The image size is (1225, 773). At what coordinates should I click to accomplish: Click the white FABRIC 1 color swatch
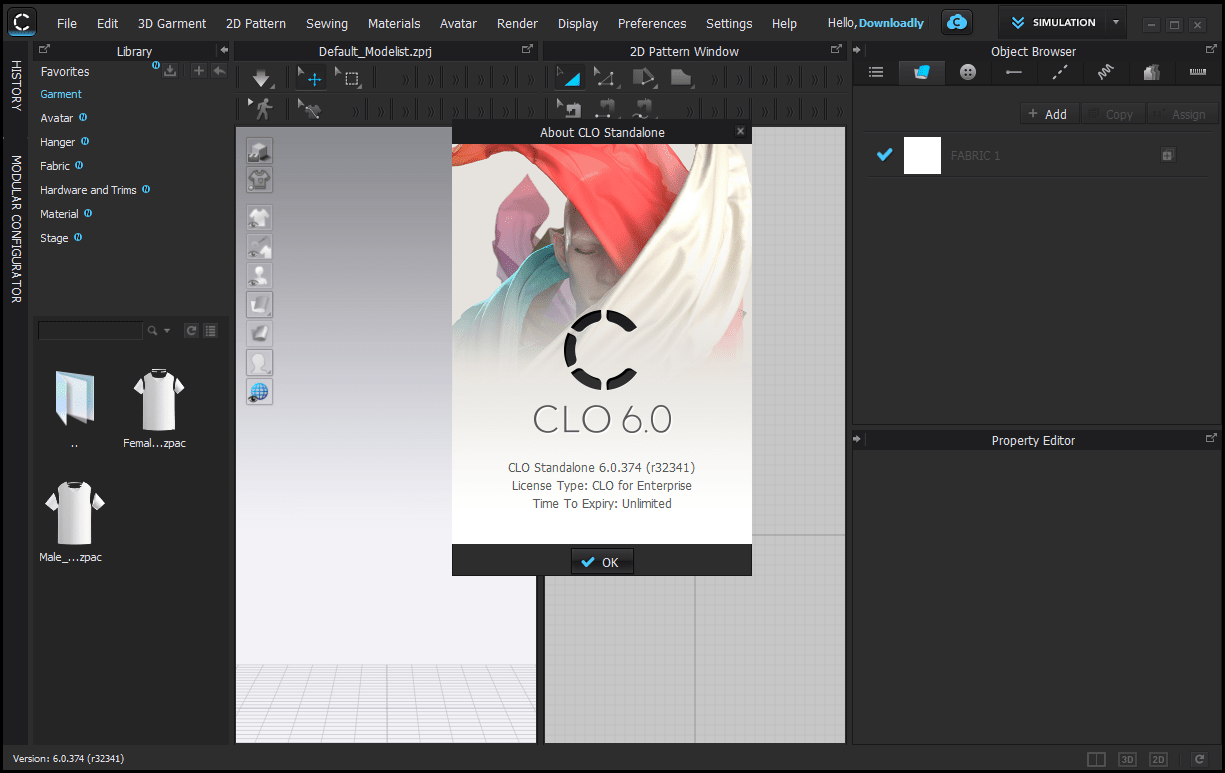point(922,155)
